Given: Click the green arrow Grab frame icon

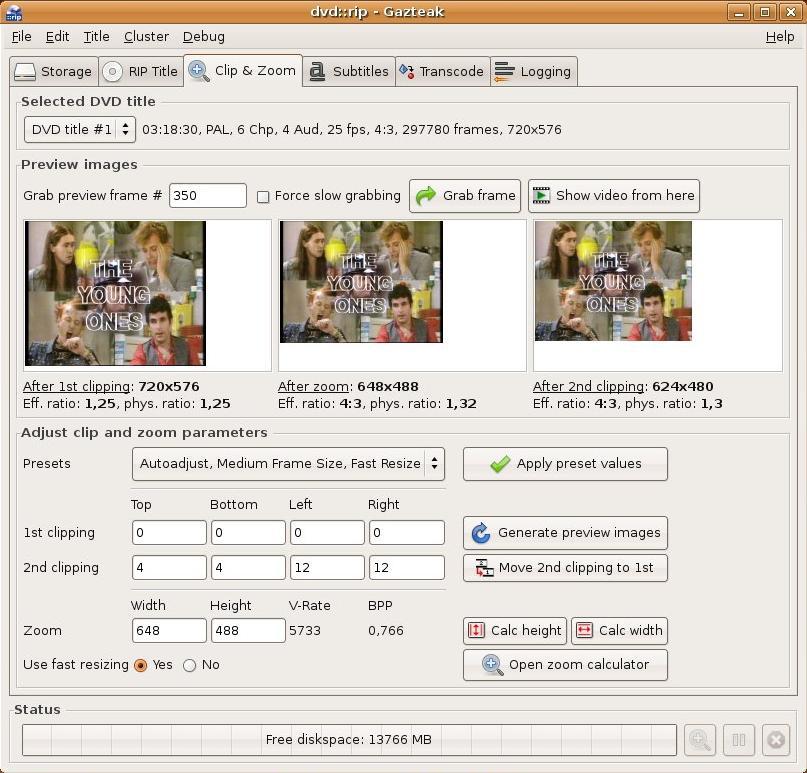Looking at the screenshot, I should [x=426, y=196].
